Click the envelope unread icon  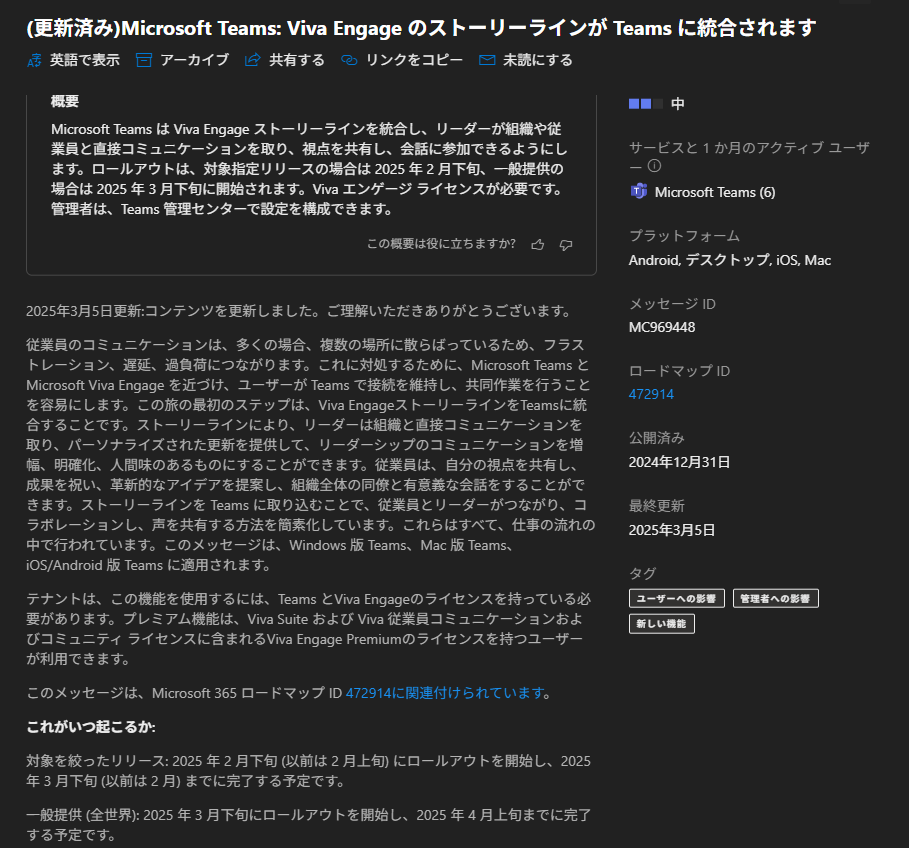(487, 60)
